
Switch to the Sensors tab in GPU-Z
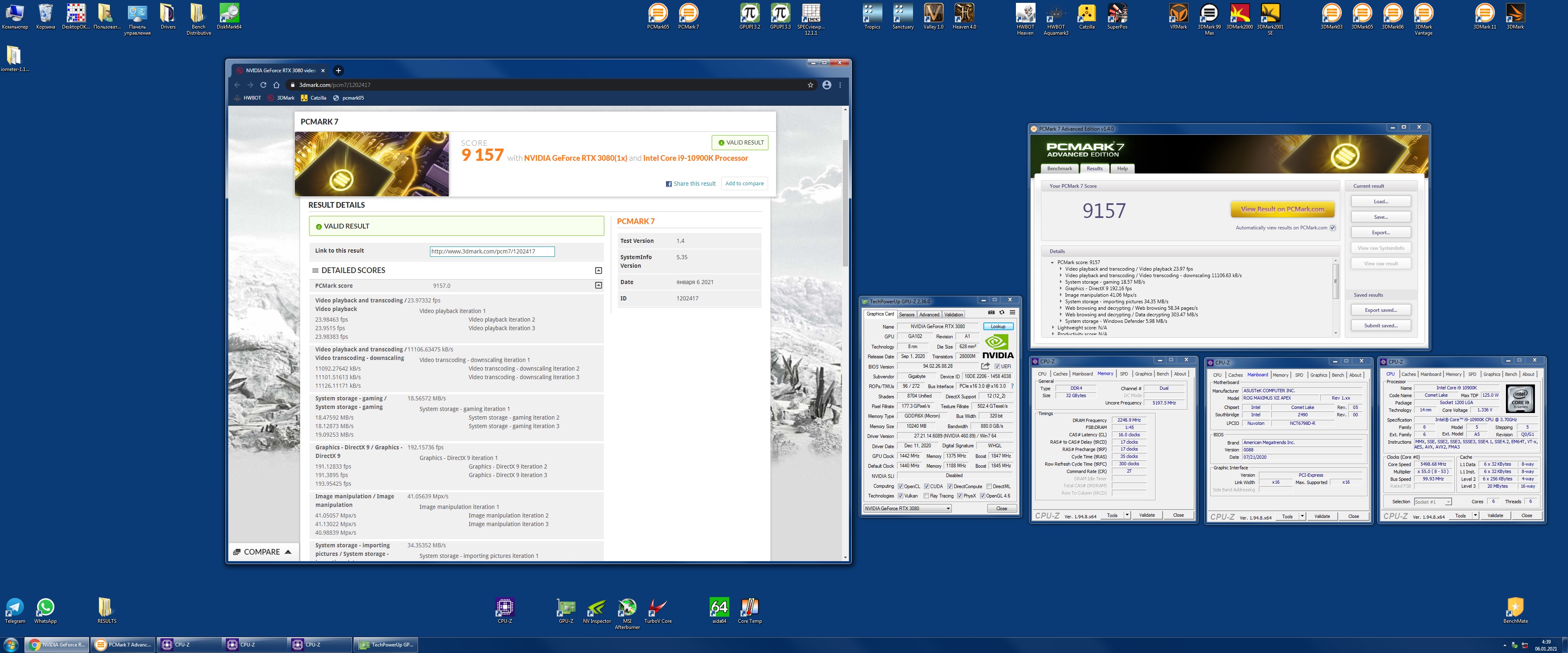pyautogui.click(x=906, y=315)
